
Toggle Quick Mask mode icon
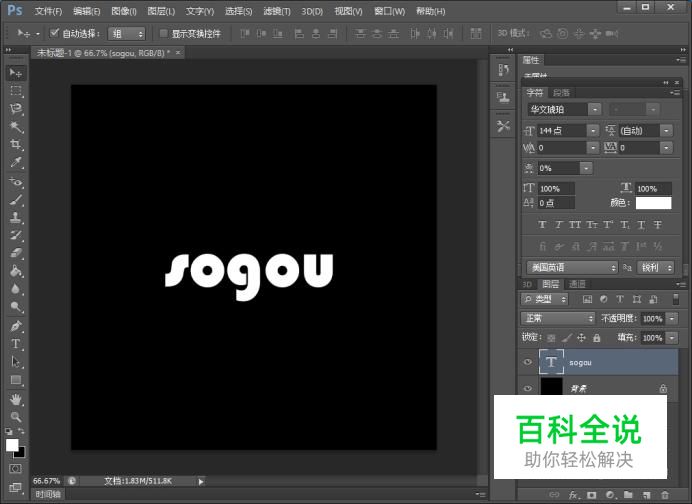[15, 468]
